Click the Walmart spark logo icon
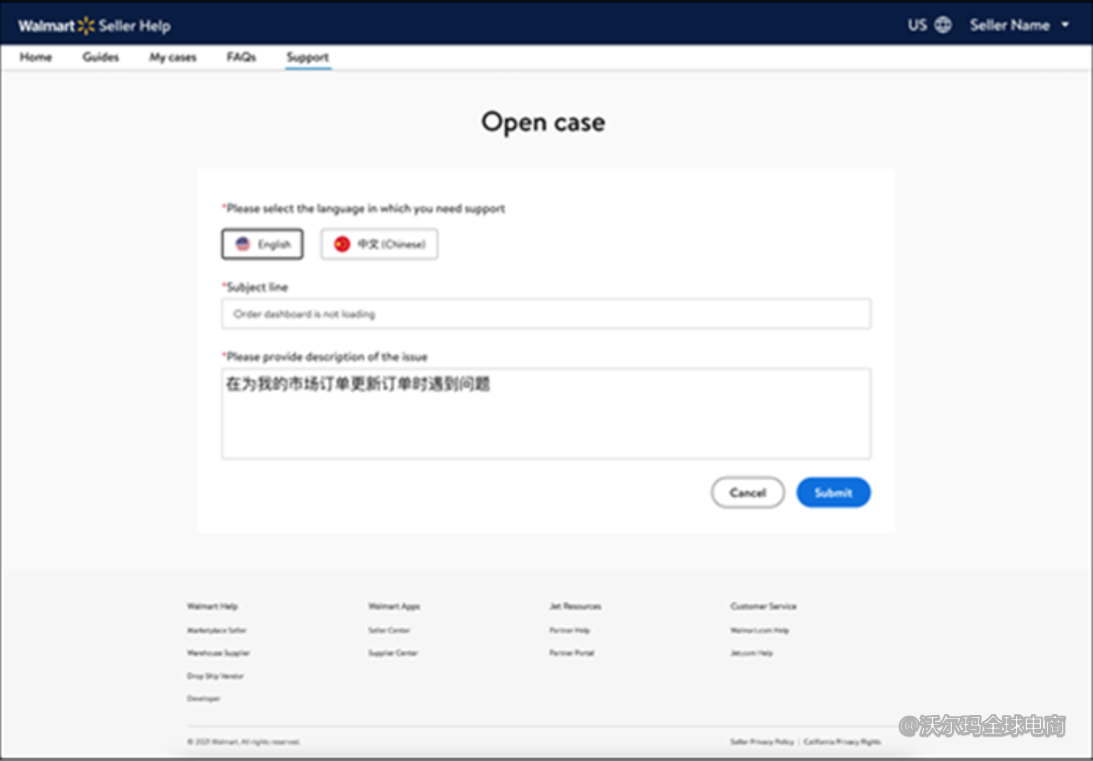Screen dimensions: 1093x761 coord(86,26)
